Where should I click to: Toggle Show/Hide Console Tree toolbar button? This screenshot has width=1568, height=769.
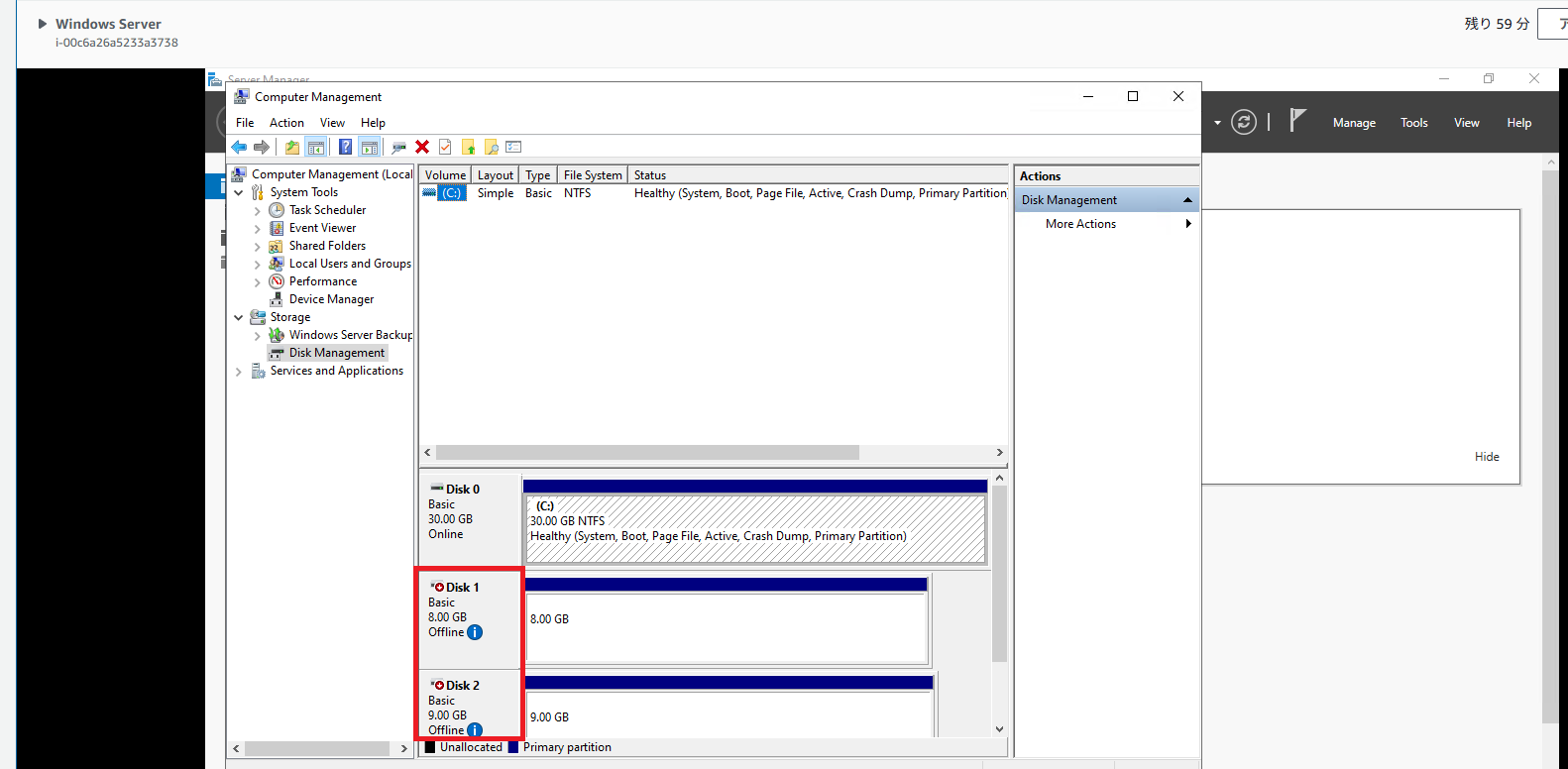point(316,147)
